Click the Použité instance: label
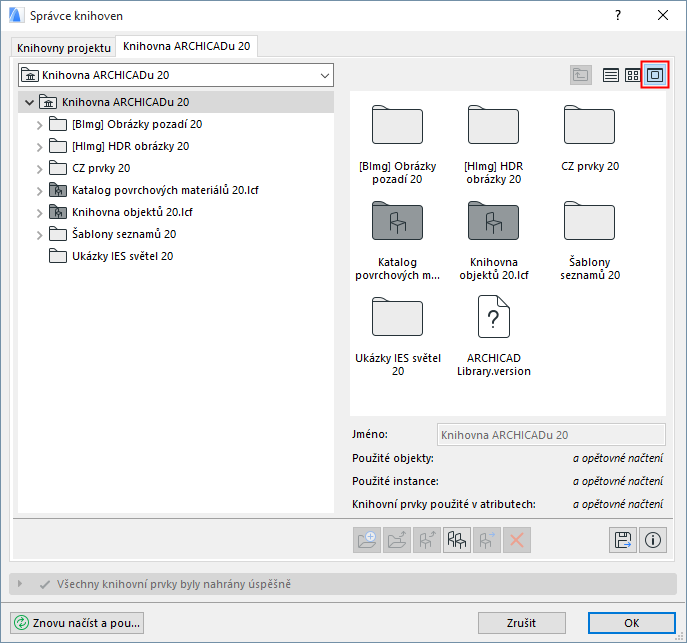 [395, 481]
